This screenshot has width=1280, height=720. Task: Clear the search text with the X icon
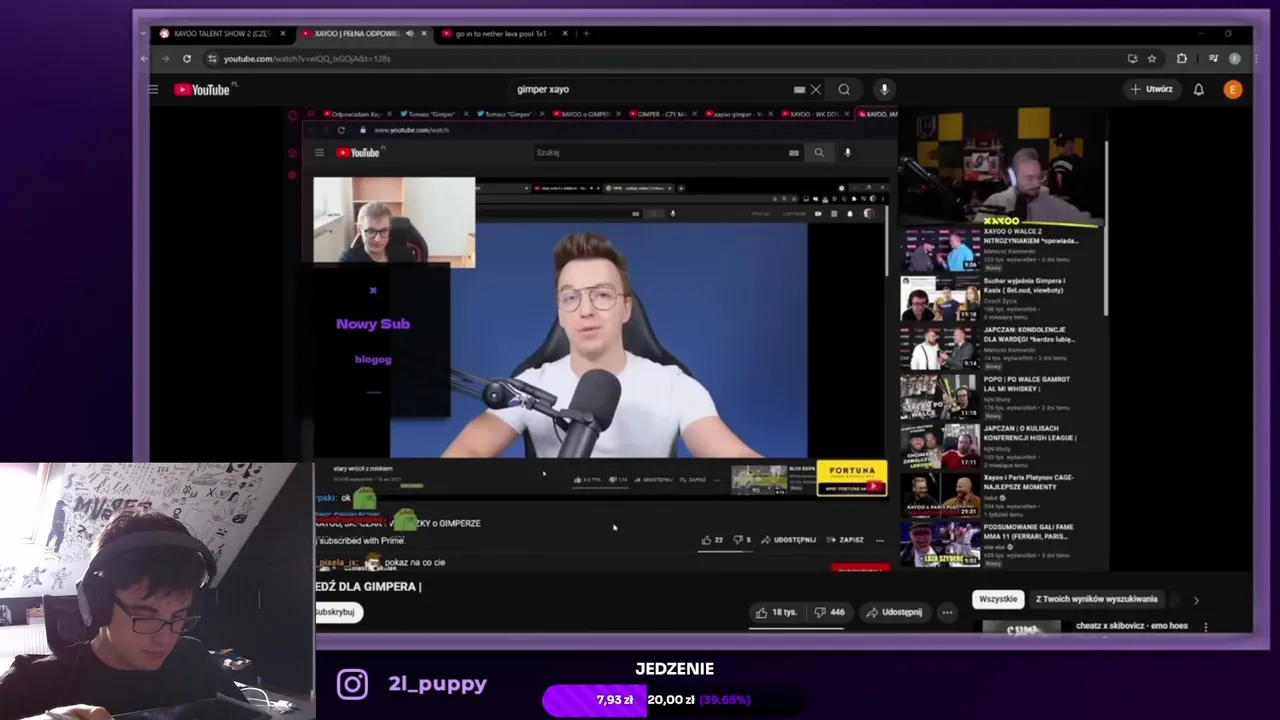point(816,89)
